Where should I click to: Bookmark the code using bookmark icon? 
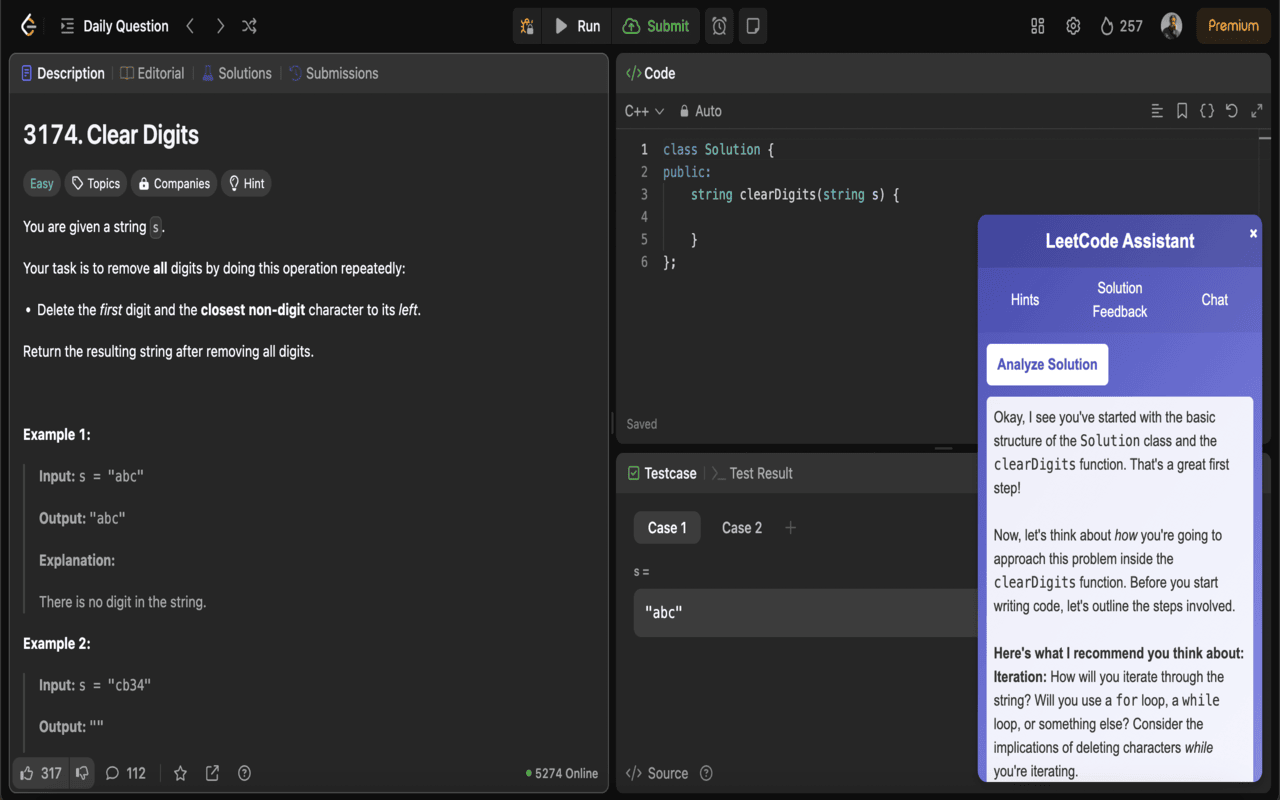point(1183,111)
